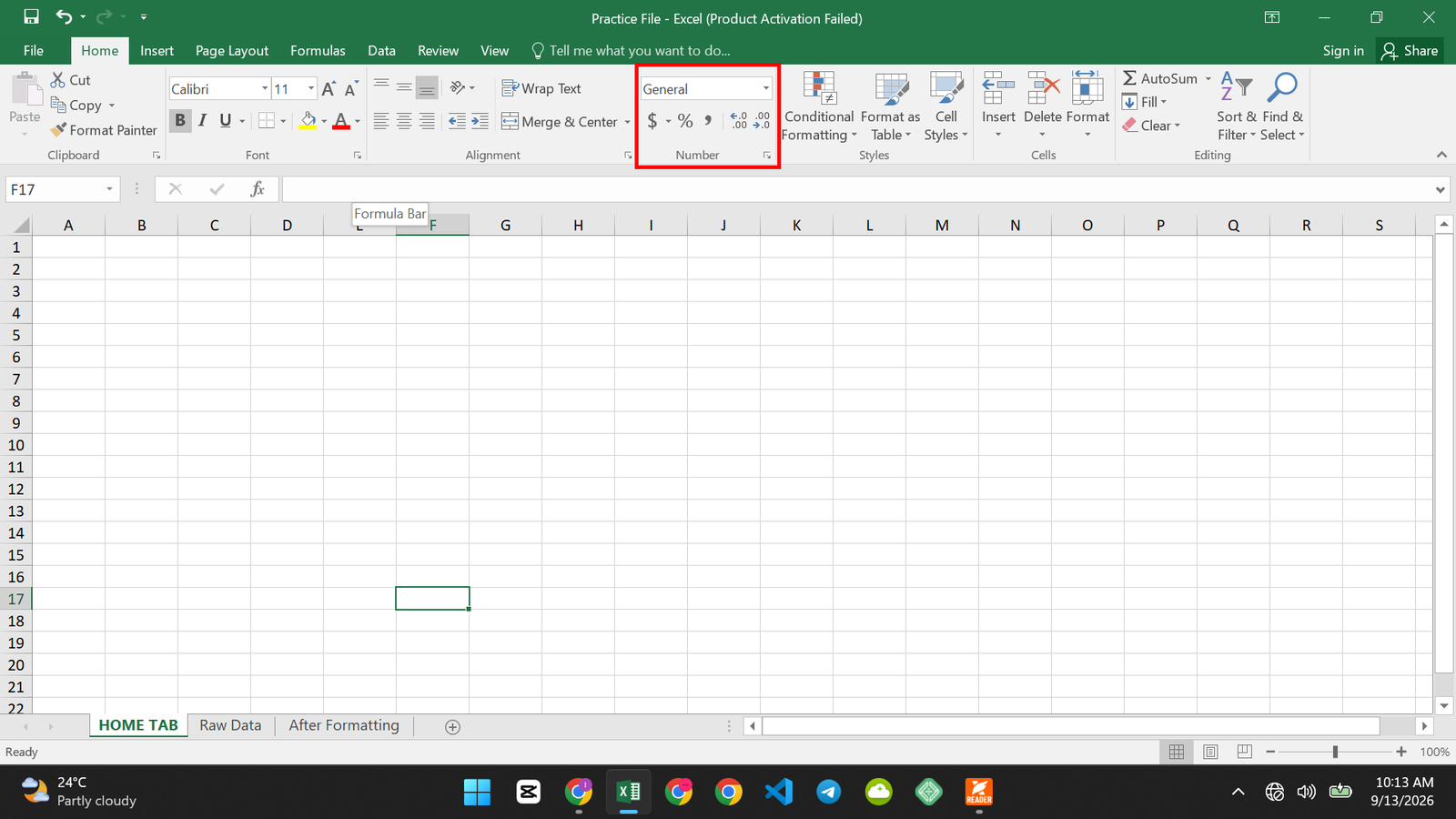Expand the font size dropdown

(x=311, y=89)
